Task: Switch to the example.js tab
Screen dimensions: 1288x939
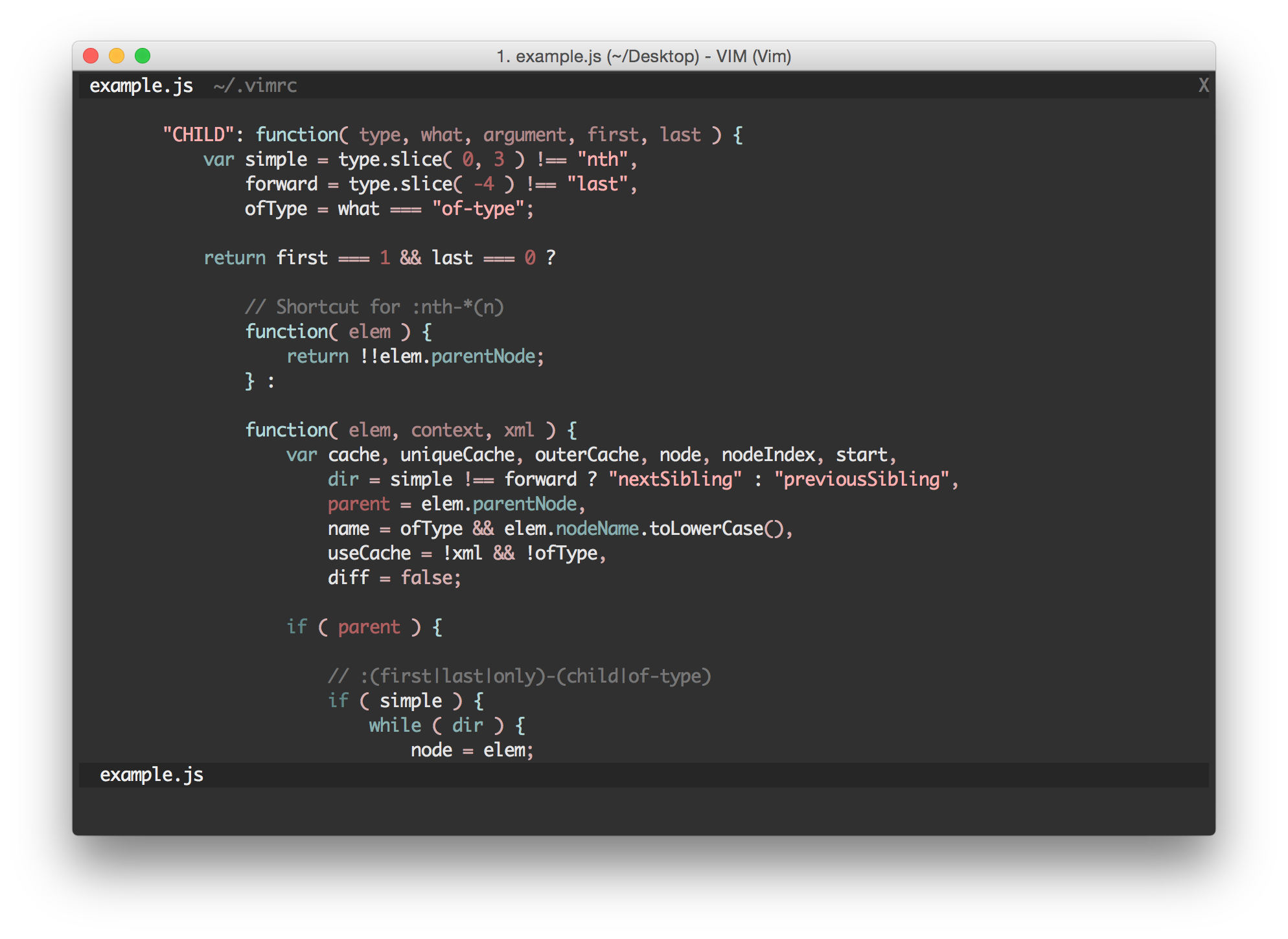Action: [x=141, y=85]
